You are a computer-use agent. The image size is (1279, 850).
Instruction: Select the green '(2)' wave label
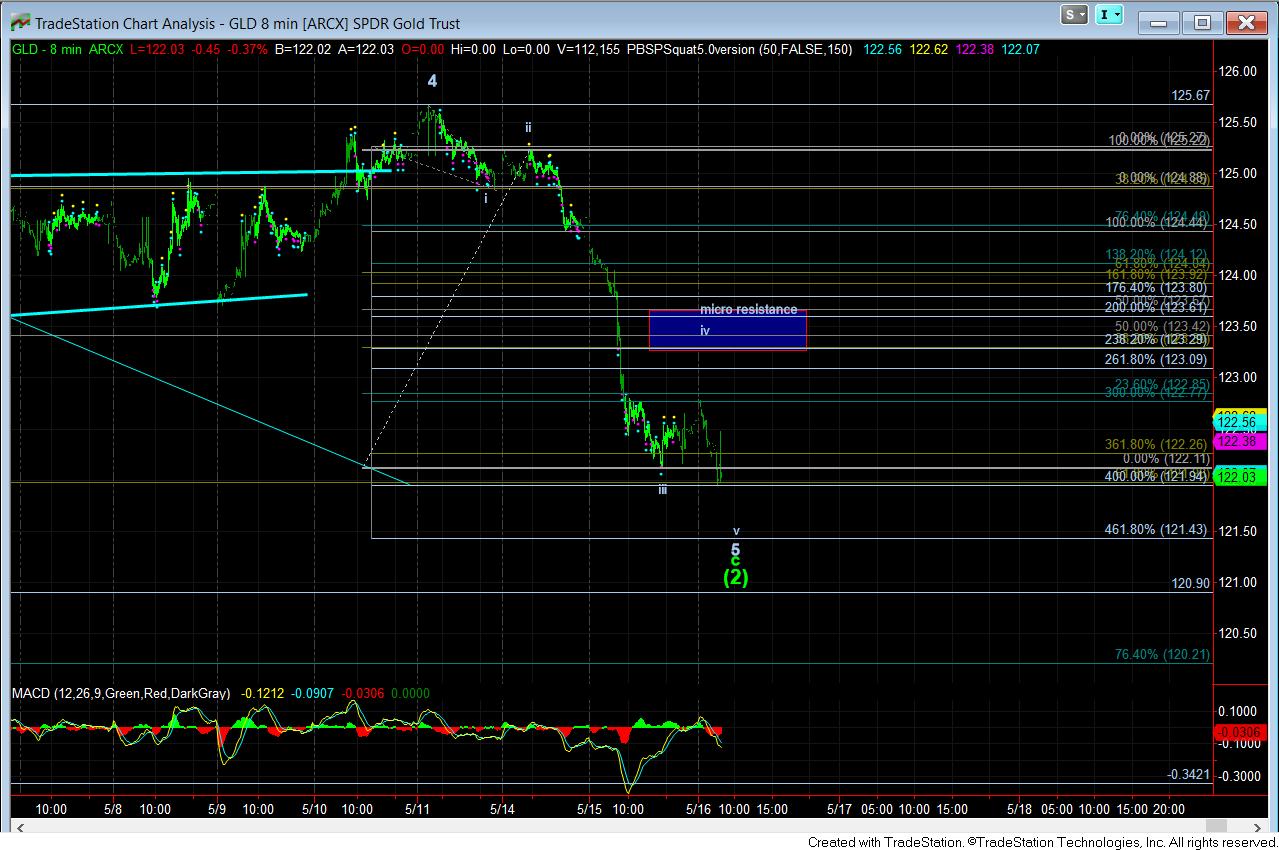coord(736,577)
